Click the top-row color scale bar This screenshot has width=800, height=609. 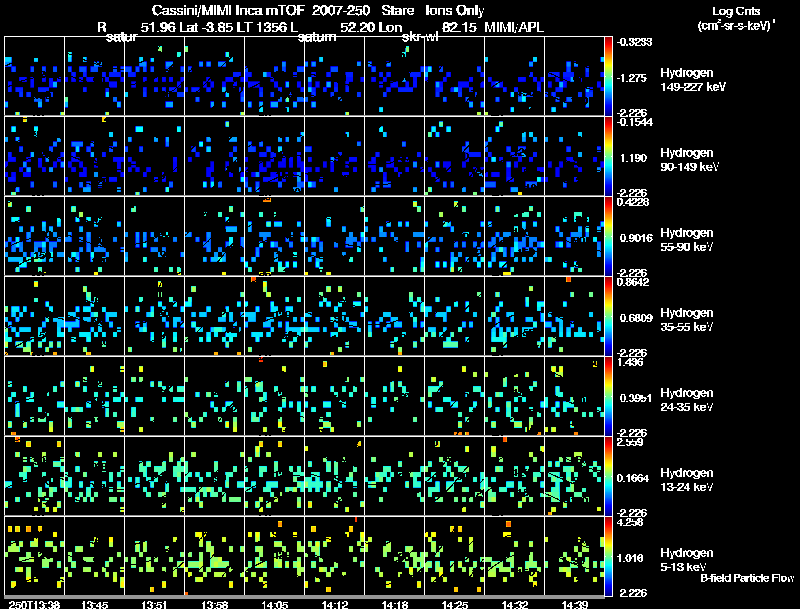click(x=608, y=76)
